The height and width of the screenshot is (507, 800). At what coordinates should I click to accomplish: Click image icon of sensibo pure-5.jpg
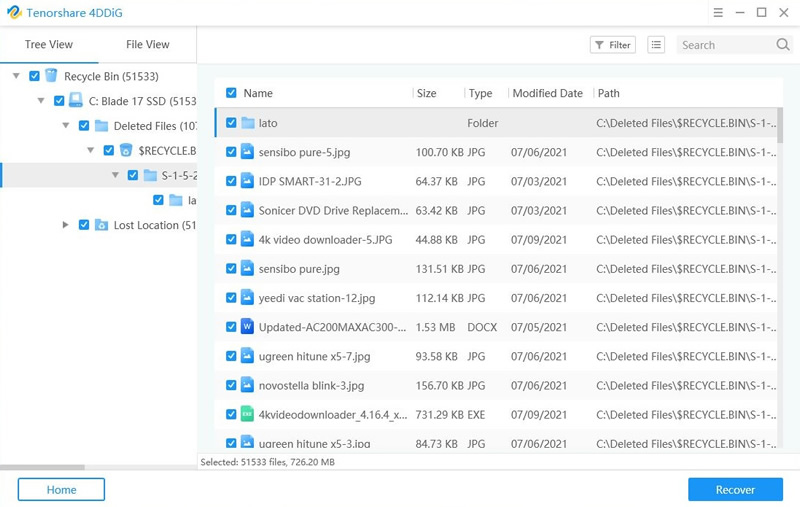coord(247,152)
